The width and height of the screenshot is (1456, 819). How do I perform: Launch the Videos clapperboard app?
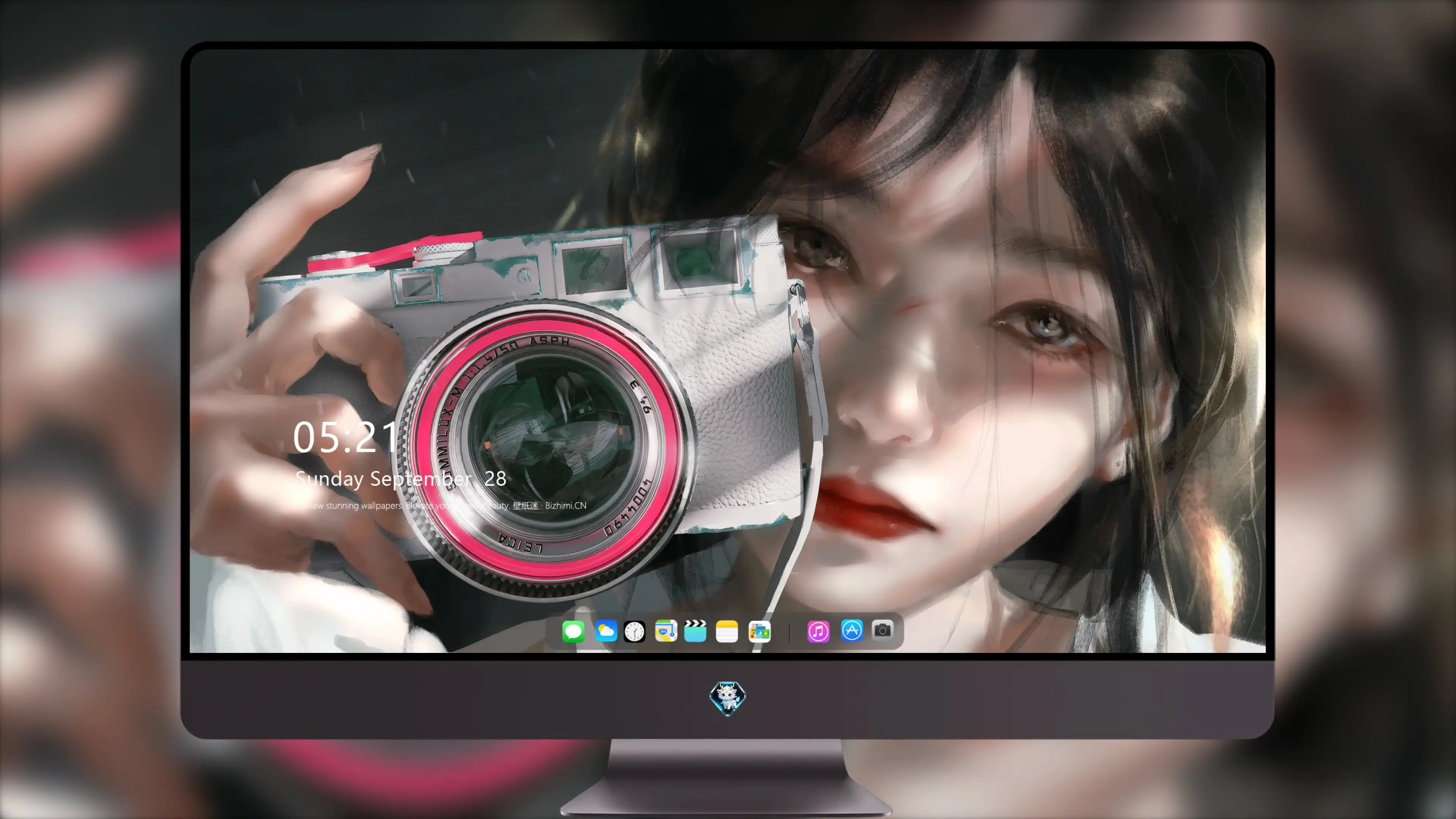coord(695,631)
